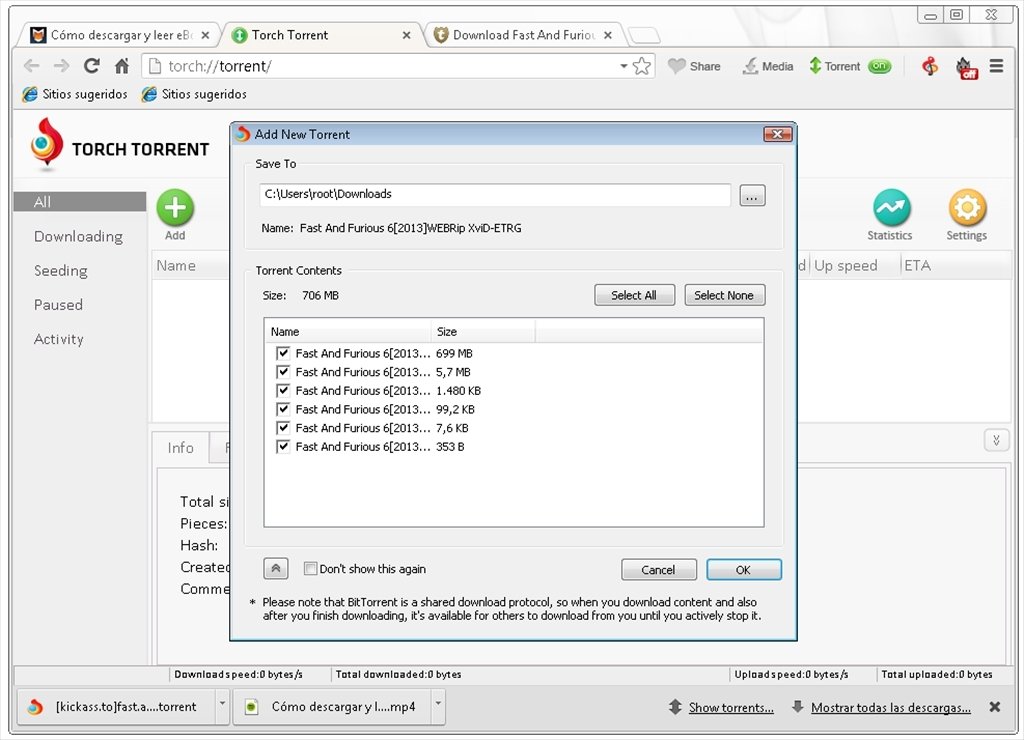Go back to the previous page
This screenshot has width=1024, height=740.
tap(31, 66)
